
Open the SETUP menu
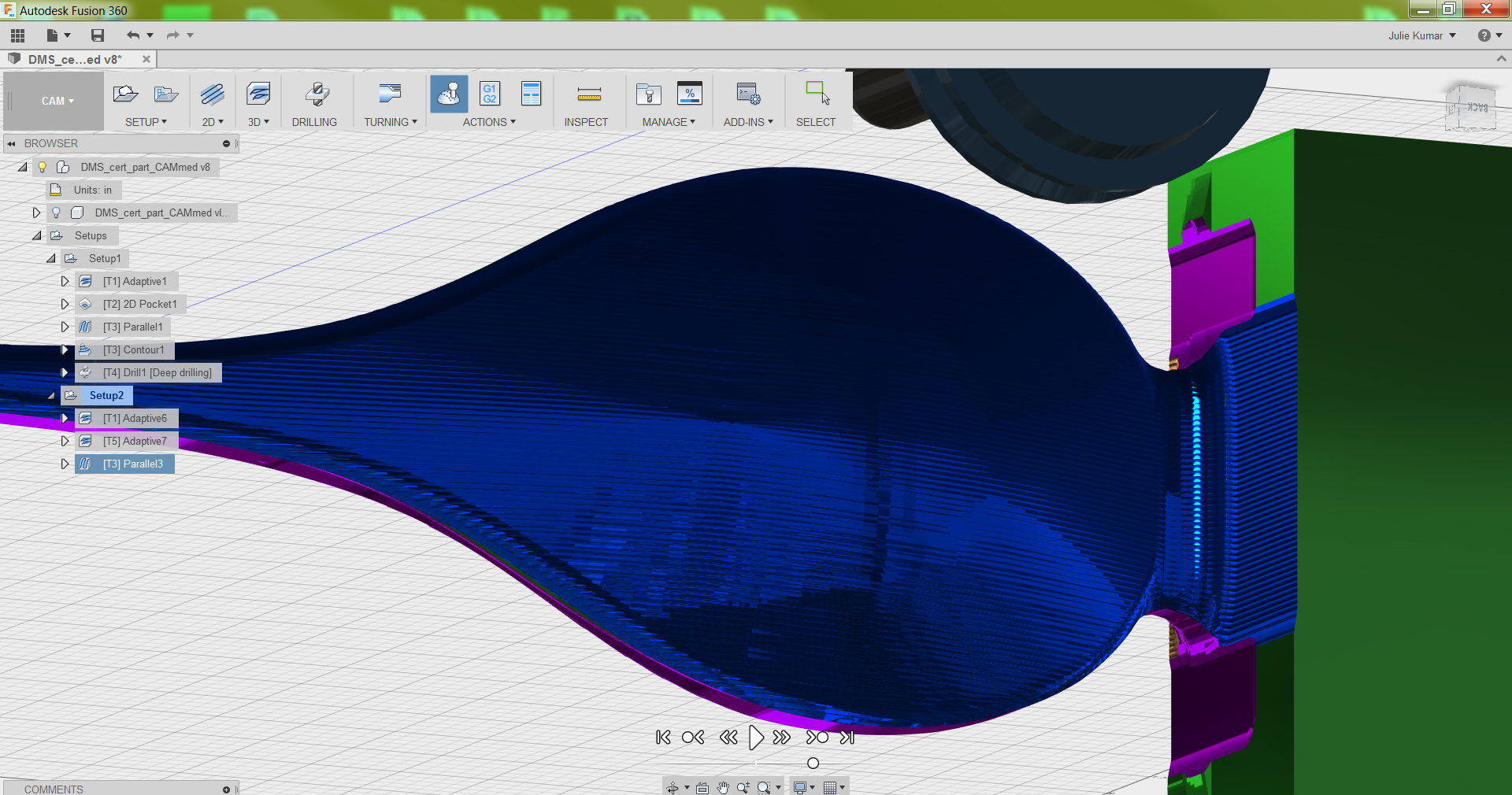pos(146,122)
